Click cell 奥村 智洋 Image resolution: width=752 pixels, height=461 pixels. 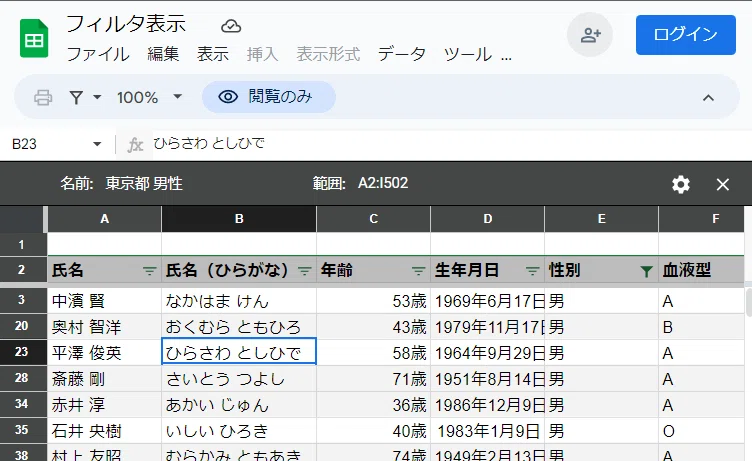tap(105, 327)
